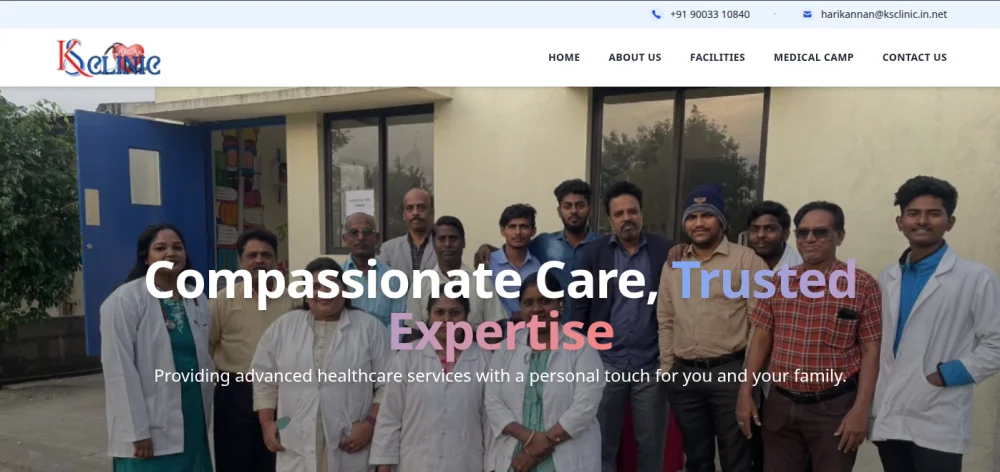The height and width of the screenshot is (472, 1000).
Task: Call the number +91 90033 10840
Action: pyautogui.click(x=710, y=14)
